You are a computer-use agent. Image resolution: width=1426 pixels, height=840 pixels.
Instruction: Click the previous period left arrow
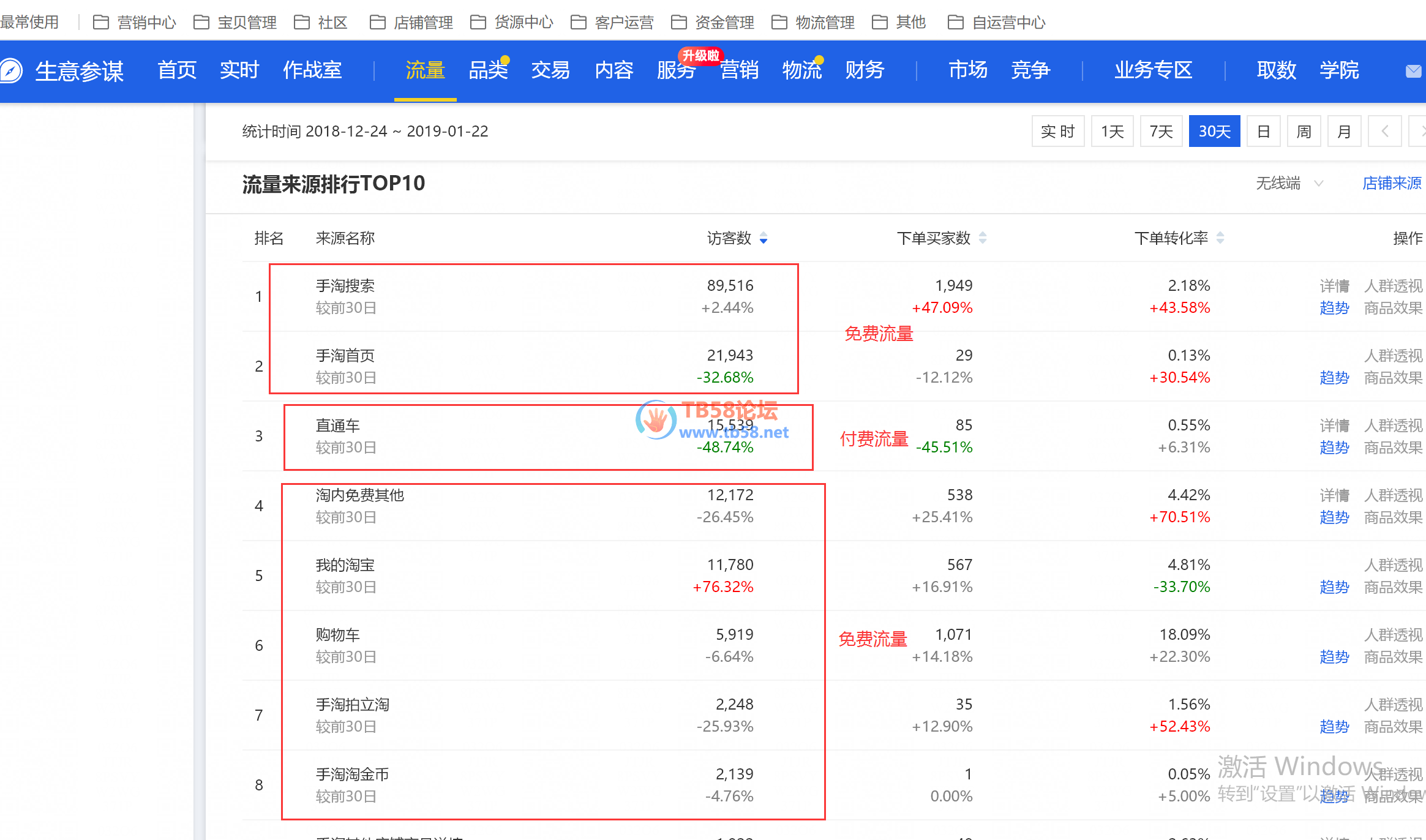point(1384,131)
